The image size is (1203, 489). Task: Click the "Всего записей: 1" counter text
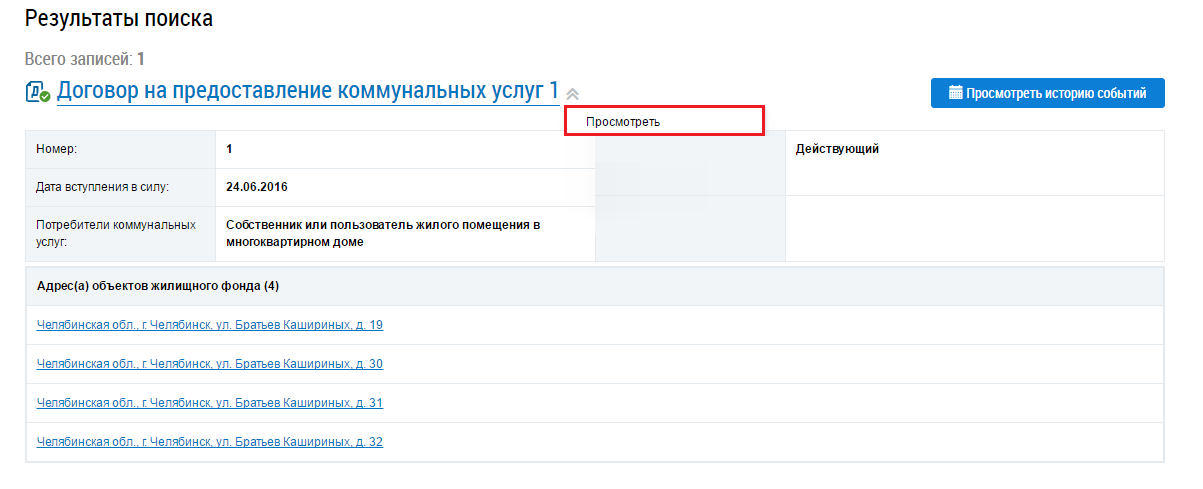click(85, 59)
